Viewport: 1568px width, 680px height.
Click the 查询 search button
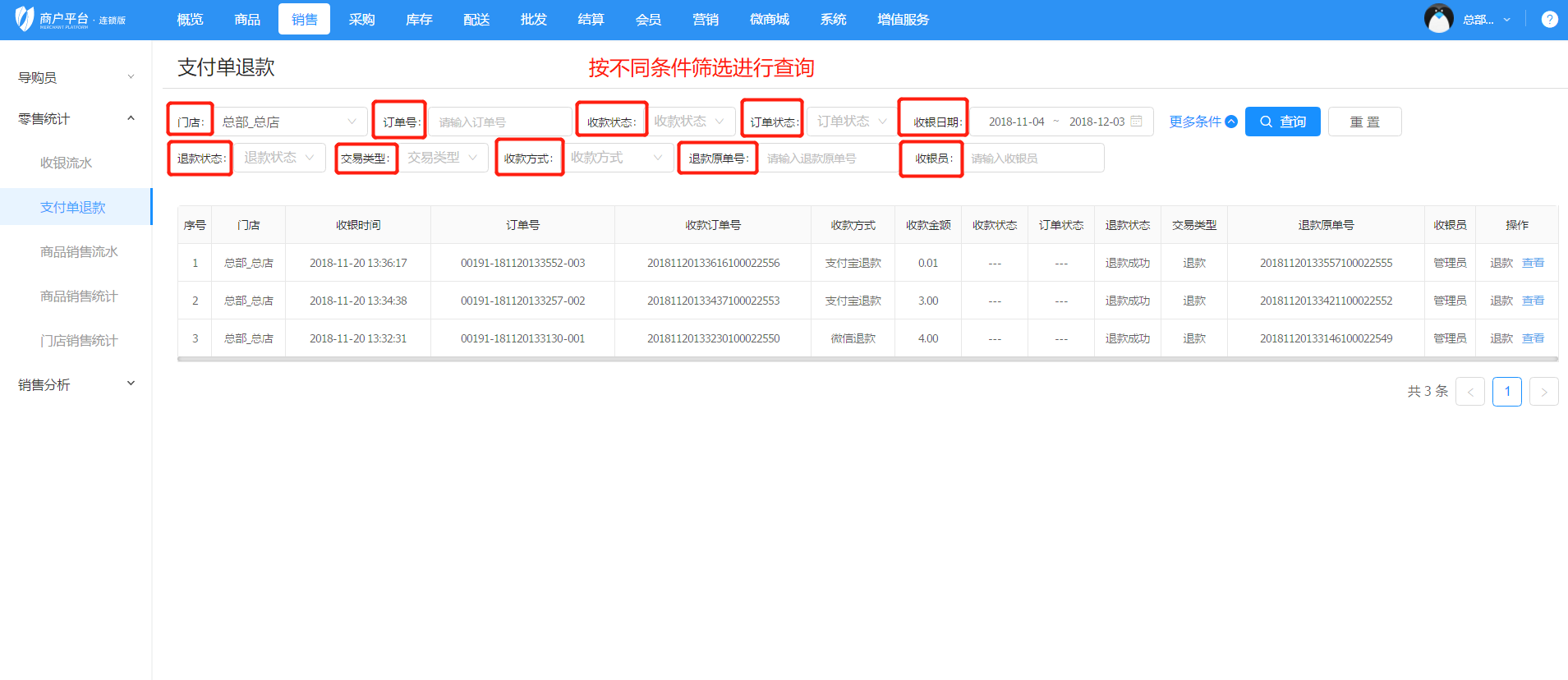tap(1282, 122)
